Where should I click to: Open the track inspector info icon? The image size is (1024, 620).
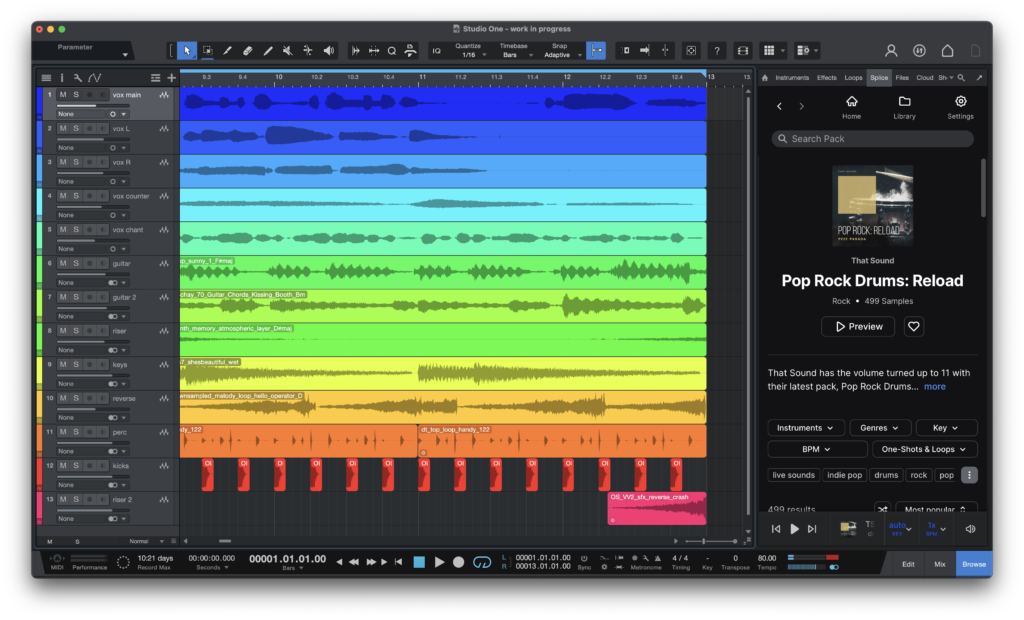[62, 78]
